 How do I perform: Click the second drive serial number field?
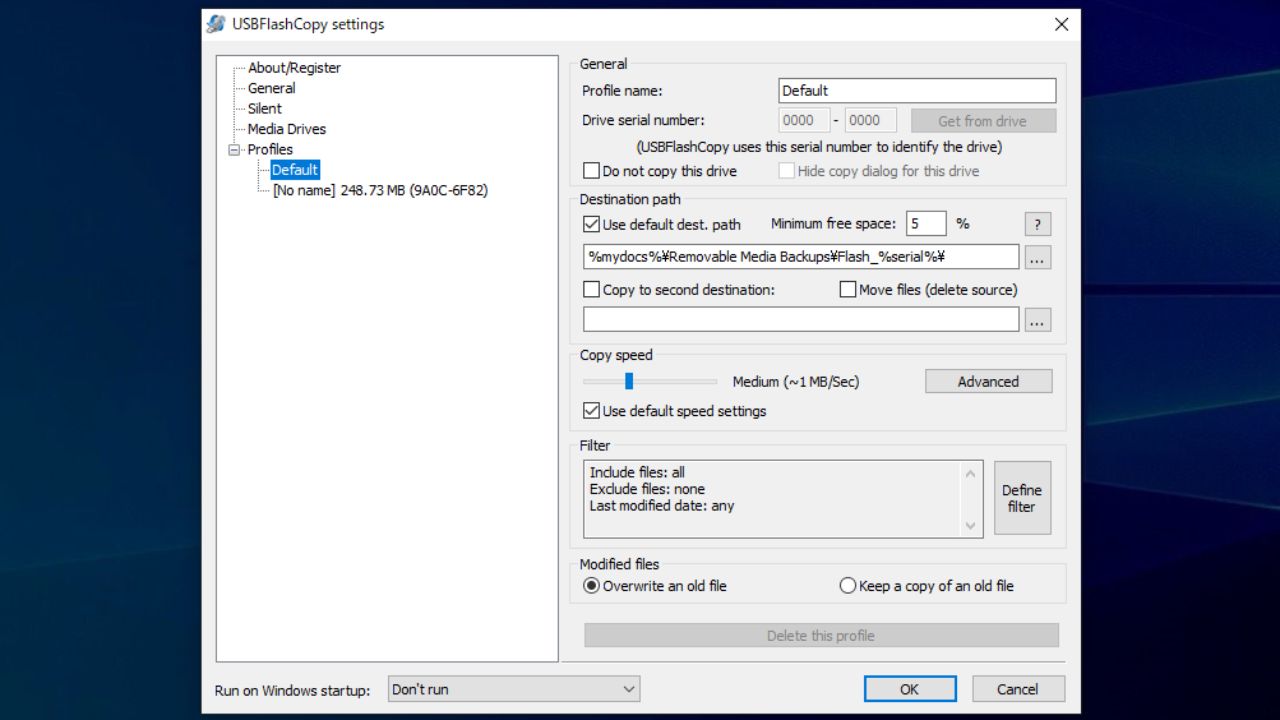(x=869, y=121)
